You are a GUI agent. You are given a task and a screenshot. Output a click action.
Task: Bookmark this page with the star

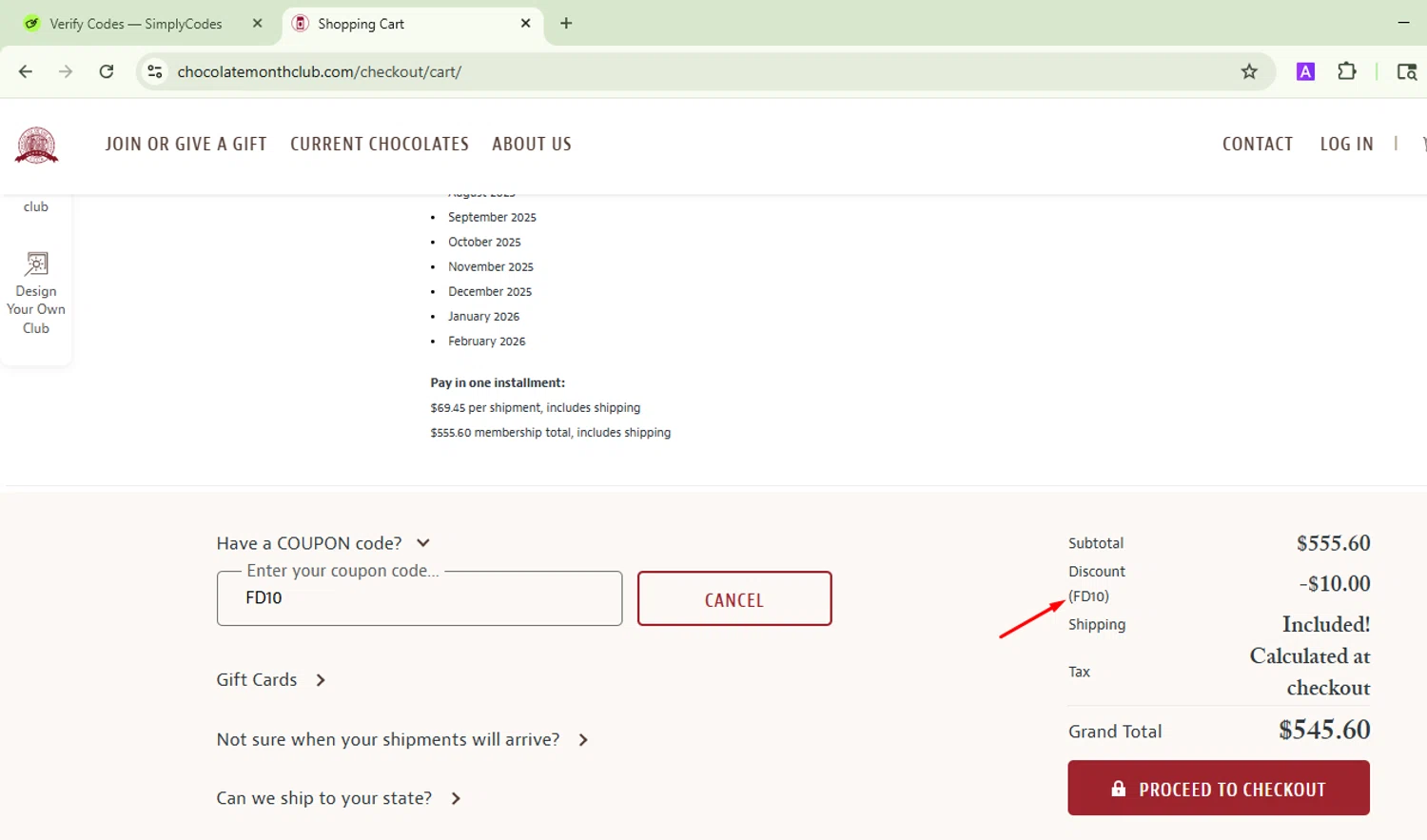tap(1249, 71)
